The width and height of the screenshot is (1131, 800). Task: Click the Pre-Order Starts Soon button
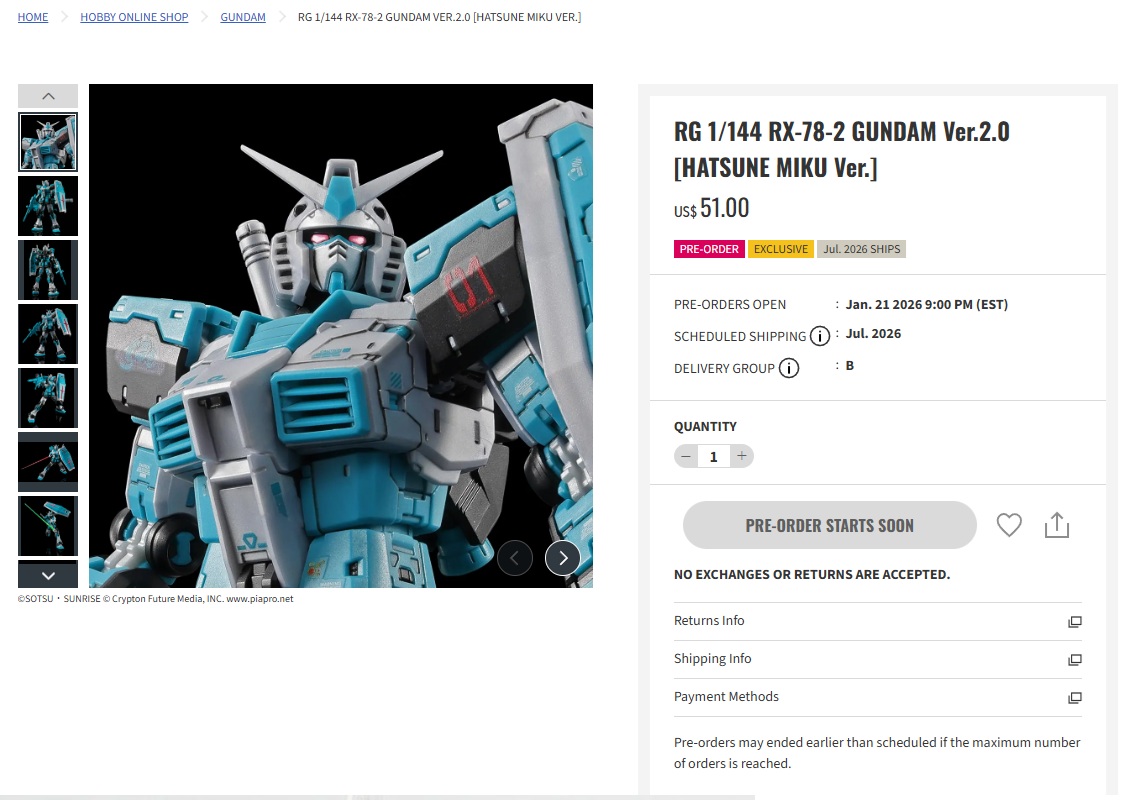tap(829, 525)
